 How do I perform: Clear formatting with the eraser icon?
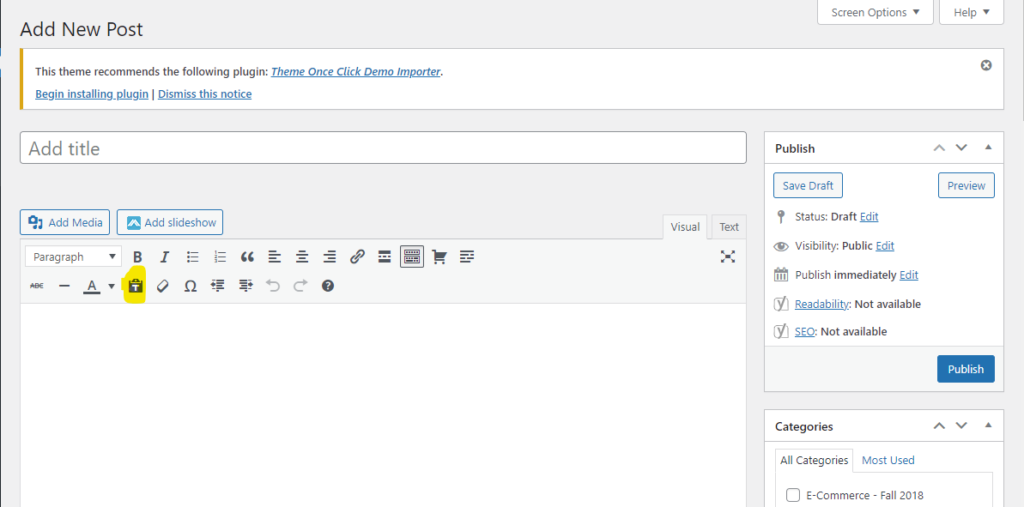coord(163,286)
